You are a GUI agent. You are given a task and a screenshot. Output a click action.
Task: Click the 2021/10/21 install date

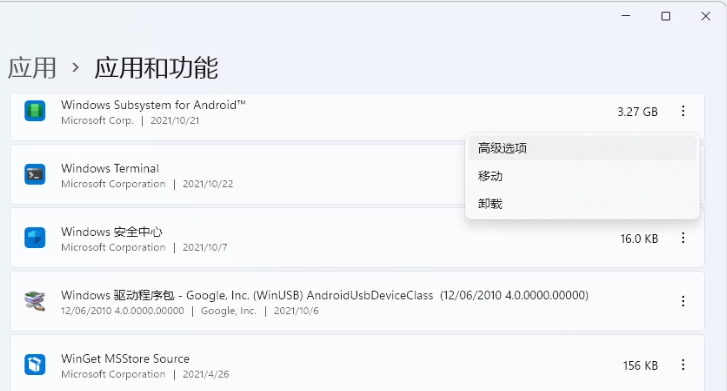pos(175,121)
